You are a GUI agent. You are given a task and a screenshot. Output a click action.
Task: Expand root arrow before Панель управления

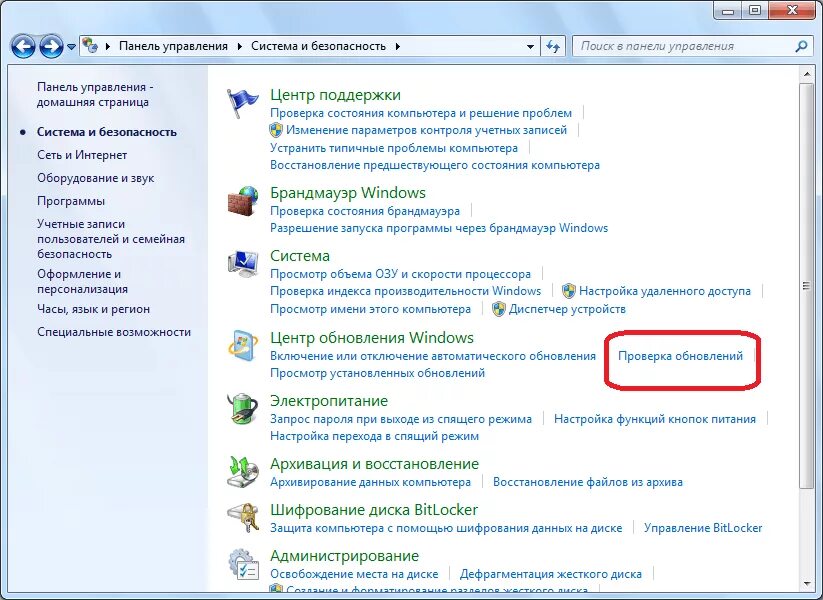[x=108, y=46]
